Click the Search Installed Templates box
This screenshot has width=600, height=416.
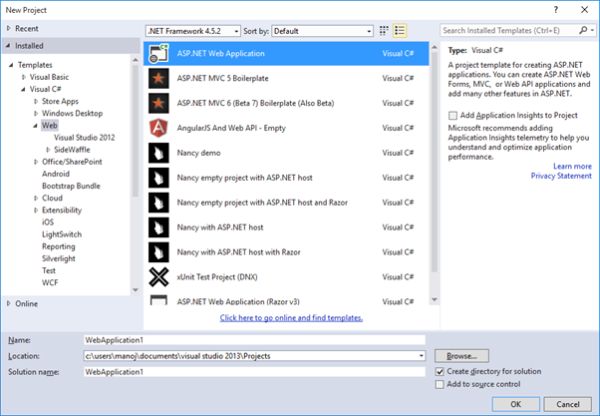(x=509, y=31)
